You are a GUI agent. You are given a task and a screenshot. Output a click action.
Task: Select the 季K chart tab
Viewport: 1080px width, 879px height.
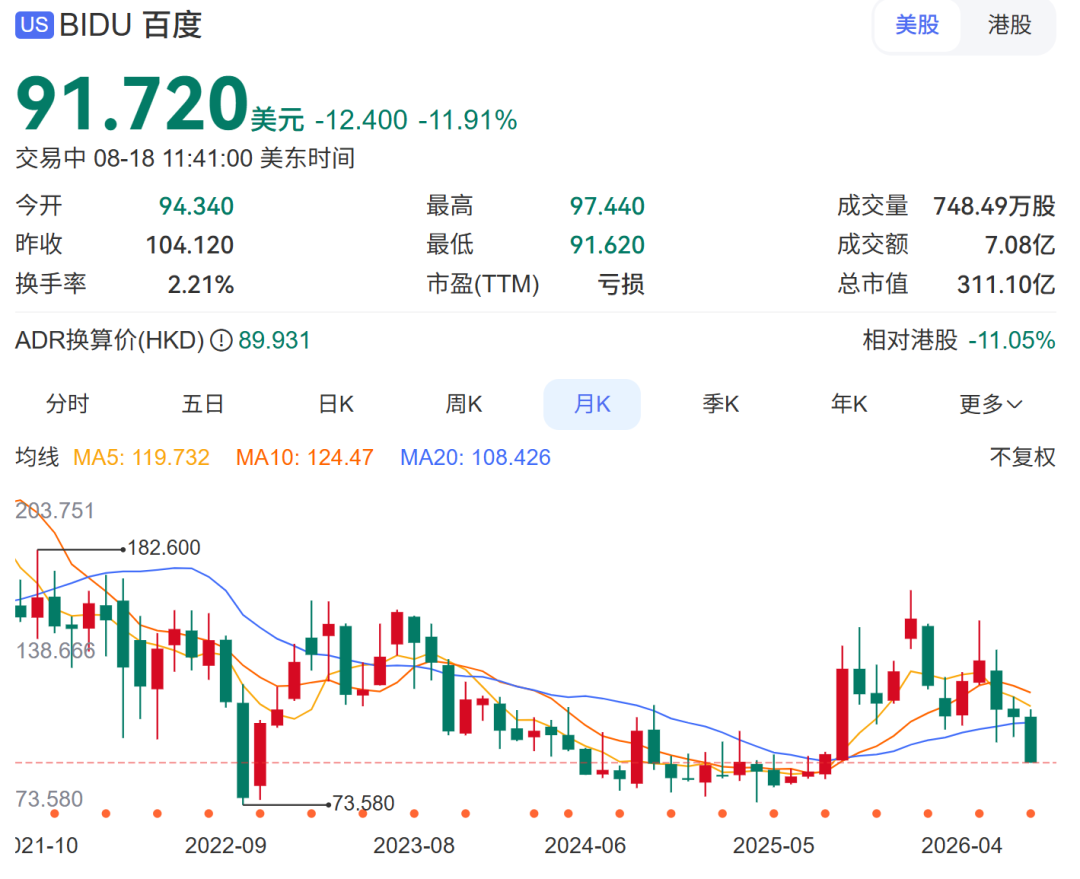(720, 404)
